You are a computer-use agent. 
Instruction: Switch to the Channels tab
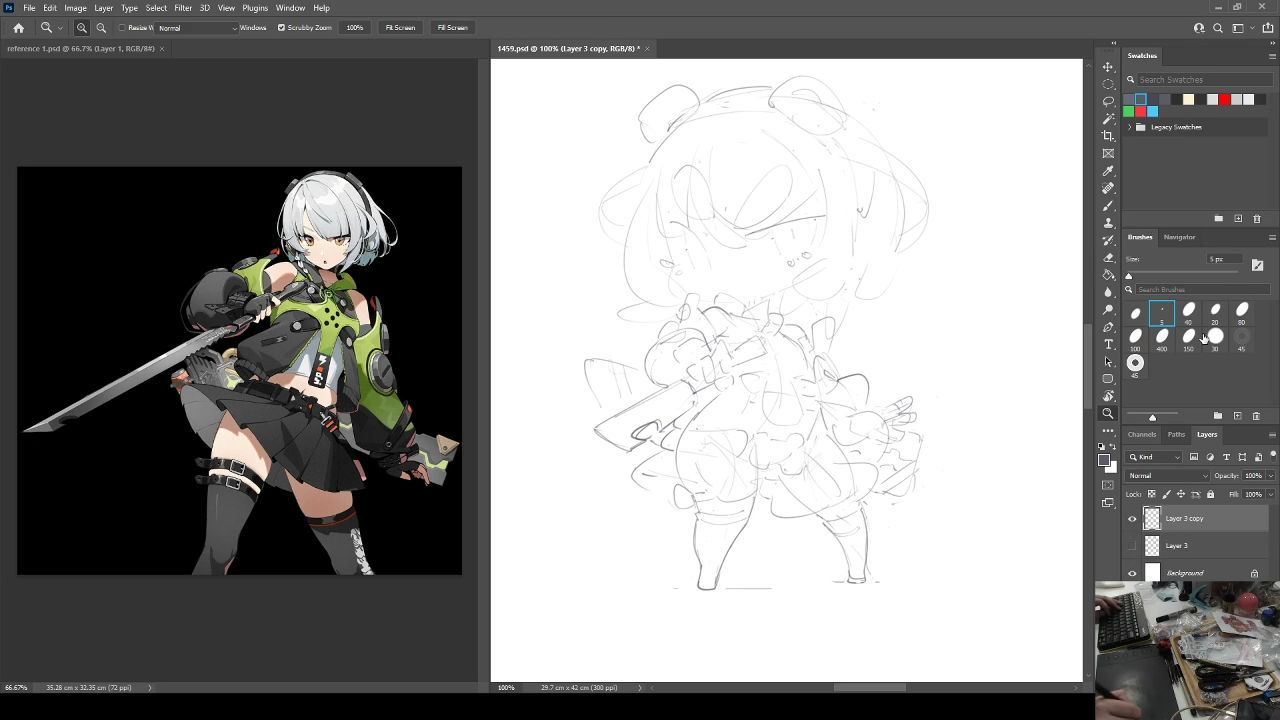pos(1142,435)
